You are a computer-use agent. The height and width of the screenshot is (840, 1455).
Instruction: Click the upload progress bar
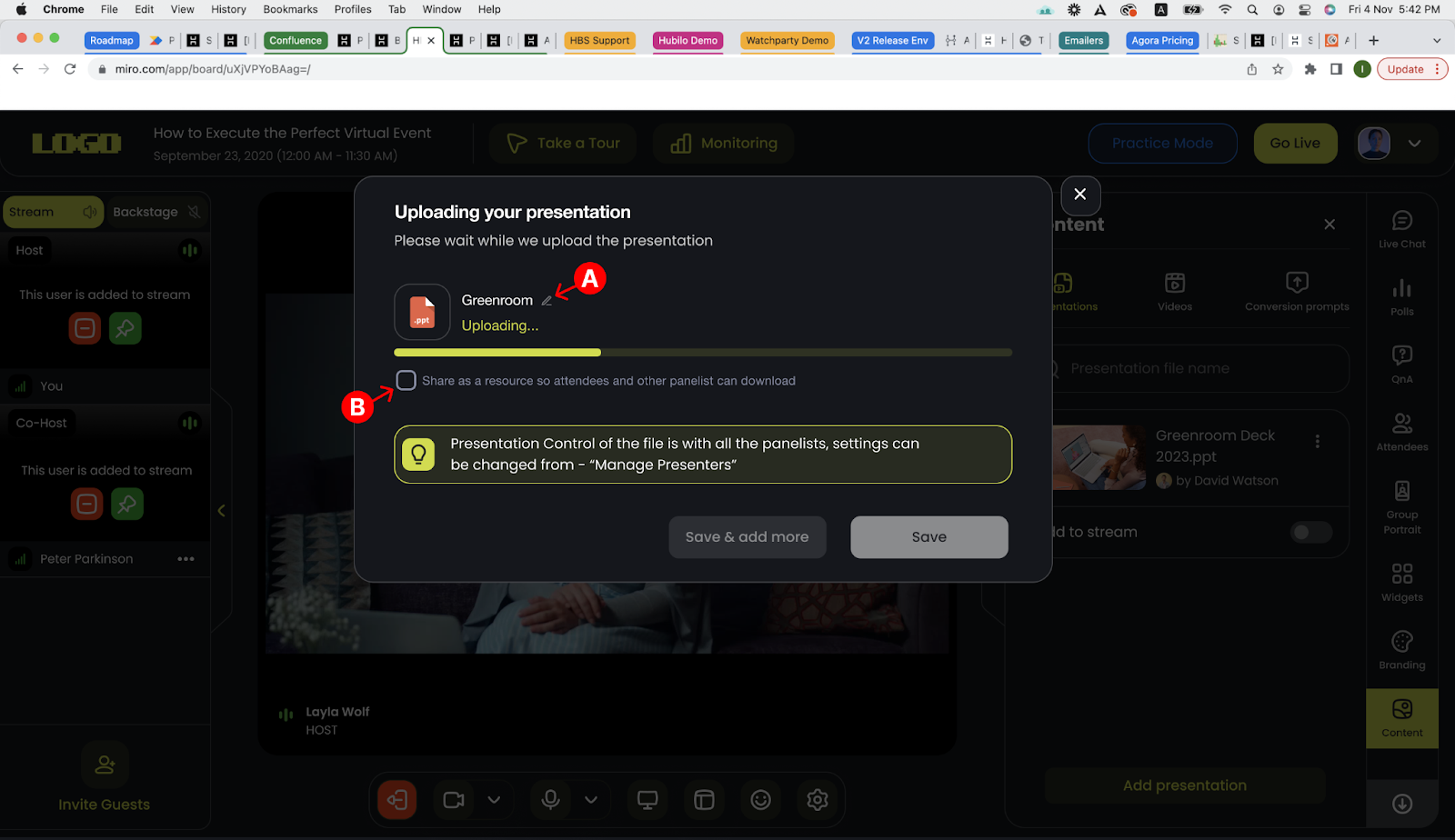coord(703,353)
